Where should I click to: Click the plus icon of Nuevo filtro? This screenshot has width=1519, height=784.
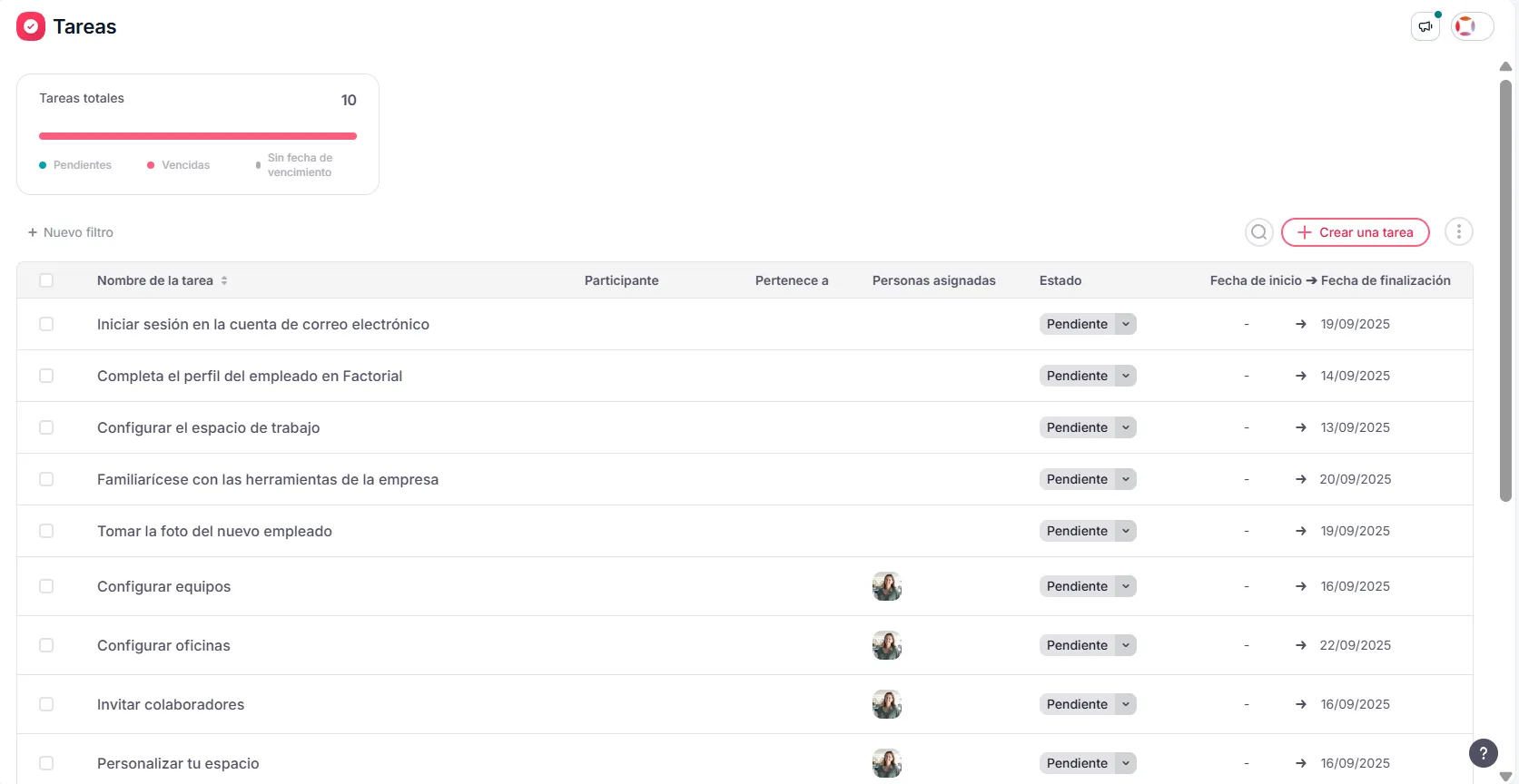[33, 232]
